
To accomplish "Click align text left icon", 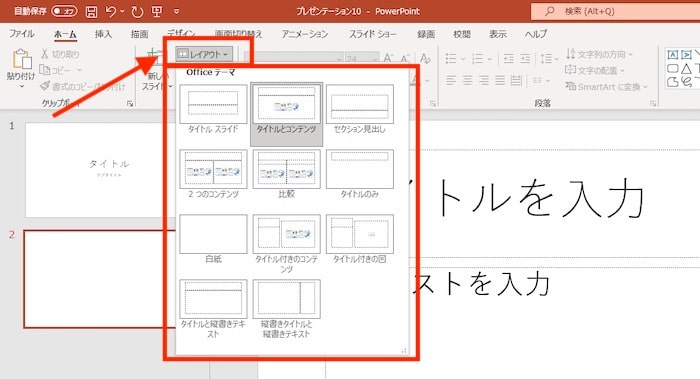I will point(451,80).
